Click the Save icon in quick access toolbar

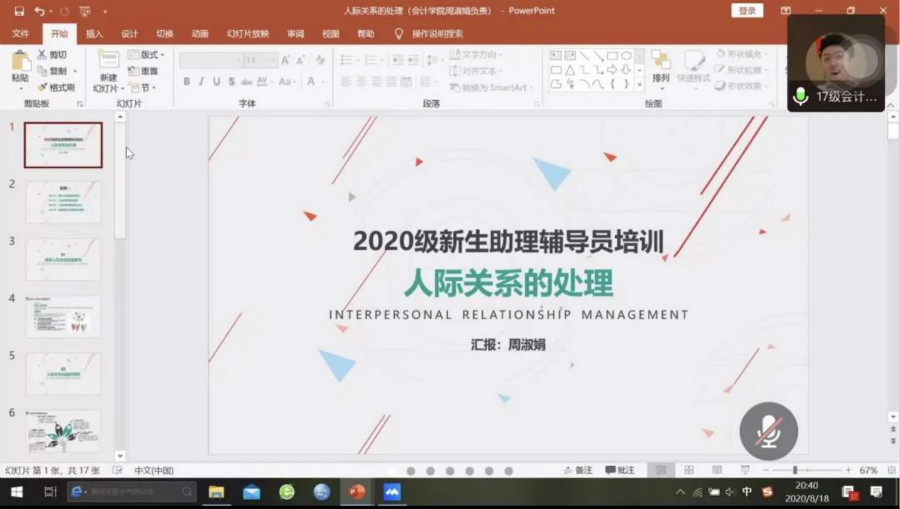pos(19,11)
